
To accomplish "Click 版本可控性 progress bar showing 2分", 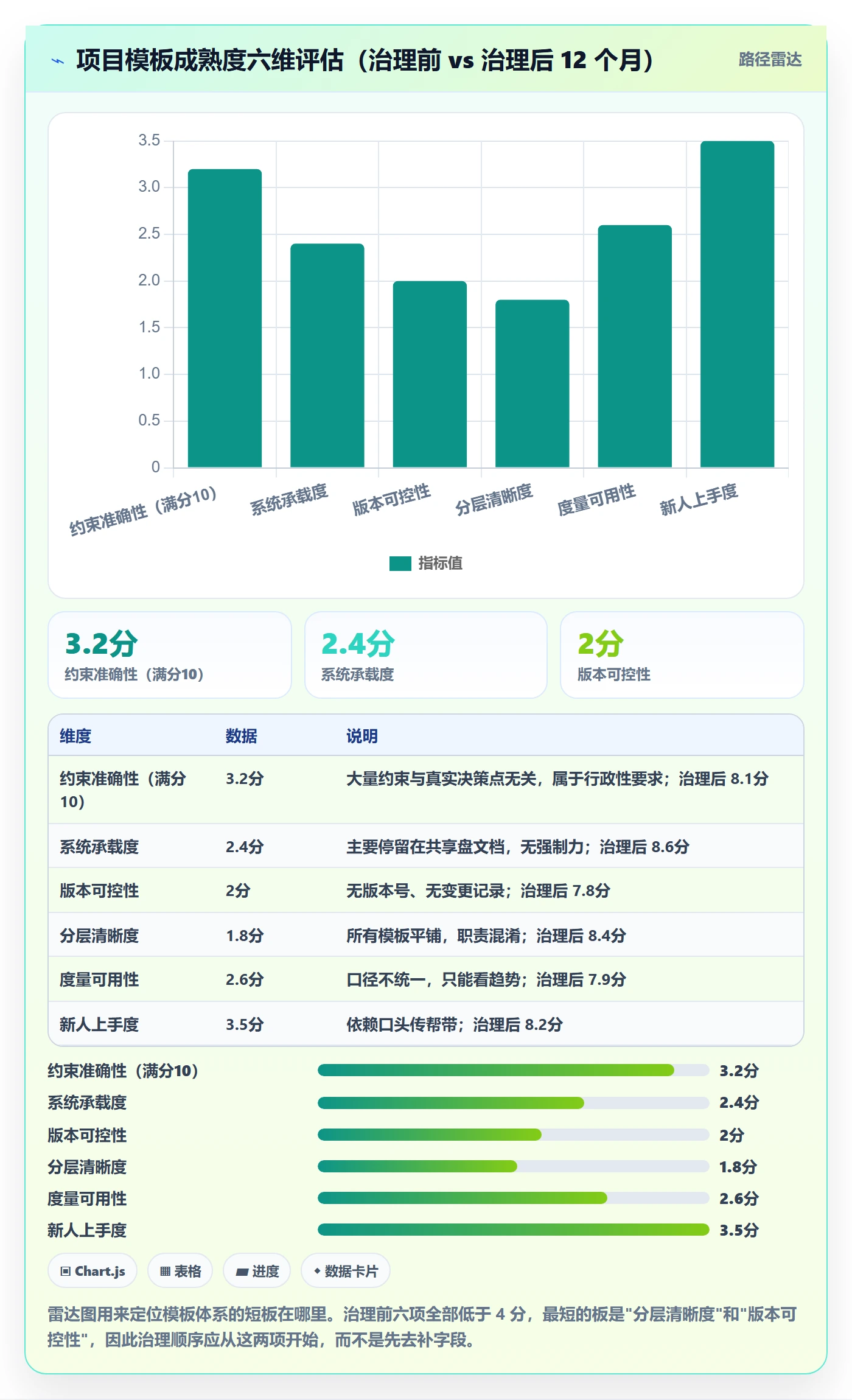I will pyautogui.click(x=514, y=1135).
